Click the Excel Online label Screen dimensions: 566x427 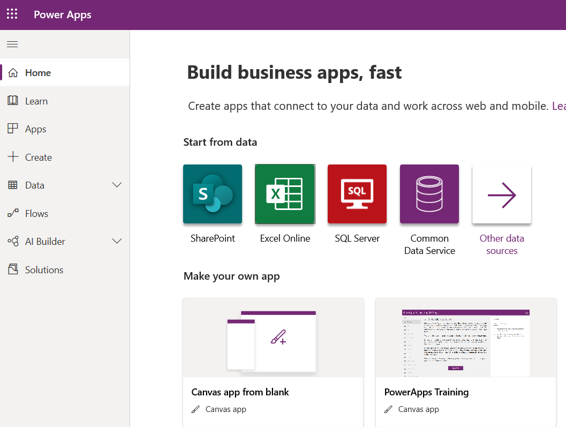pyautogui.click(x=285, y=238)
